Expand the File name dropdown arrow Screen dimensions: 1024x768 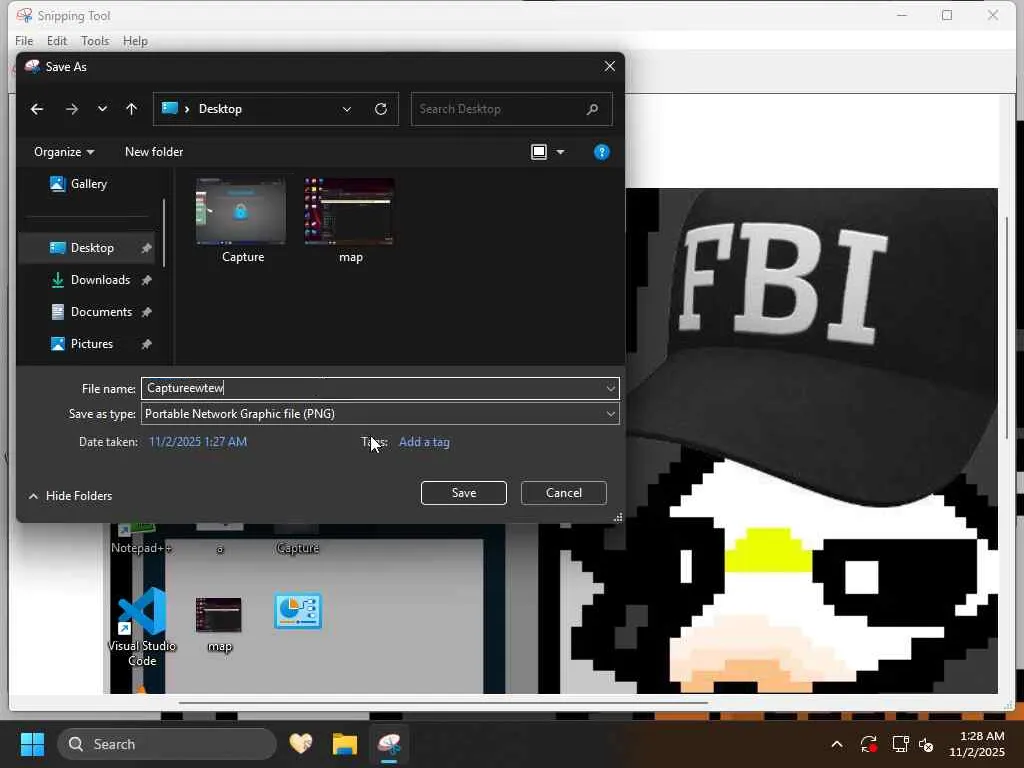coord(611,389)
